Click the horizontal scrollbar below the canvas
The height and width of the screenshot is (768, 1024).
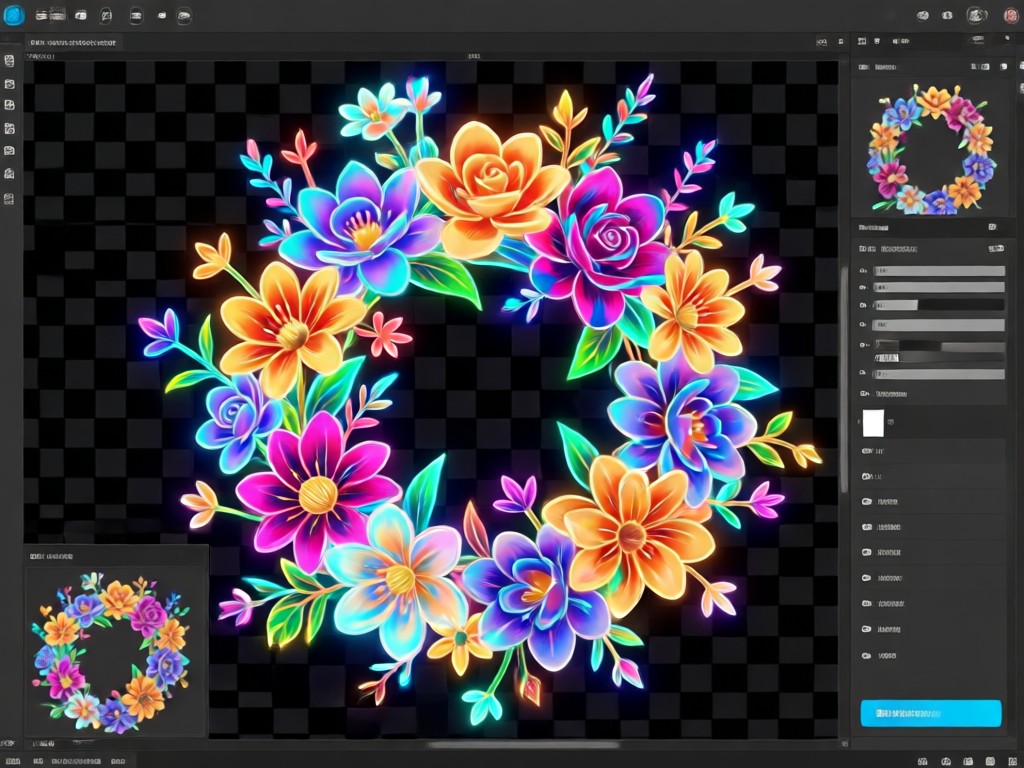[x=523, y=744]
